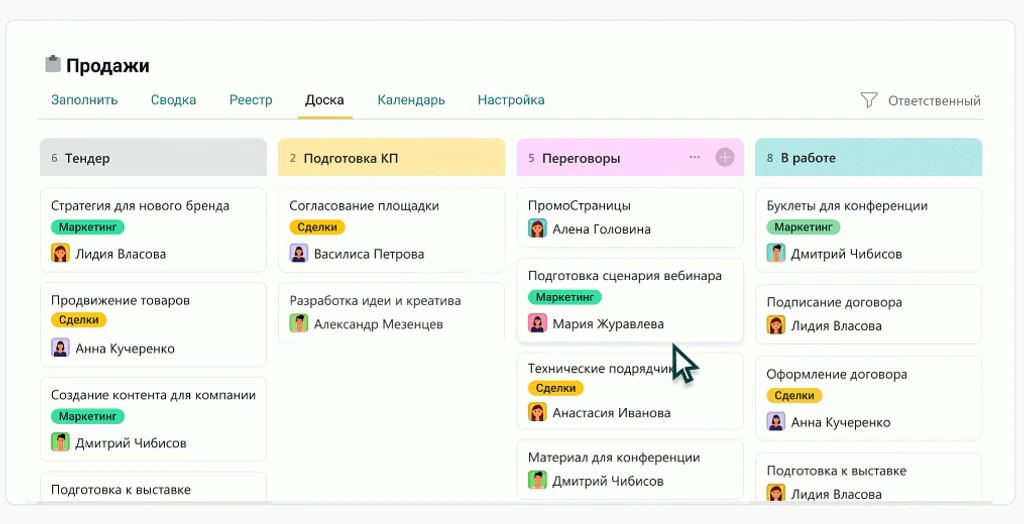Click Анна Кучеренко avatar on Оформление договора

[776, 422]
